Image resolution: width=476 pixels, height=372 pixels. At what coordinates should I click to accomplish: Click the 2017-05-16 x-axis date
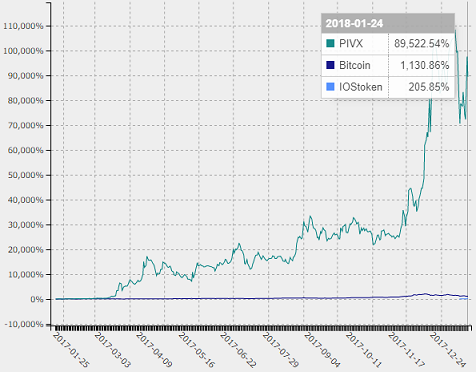click(x=196, y=350)
